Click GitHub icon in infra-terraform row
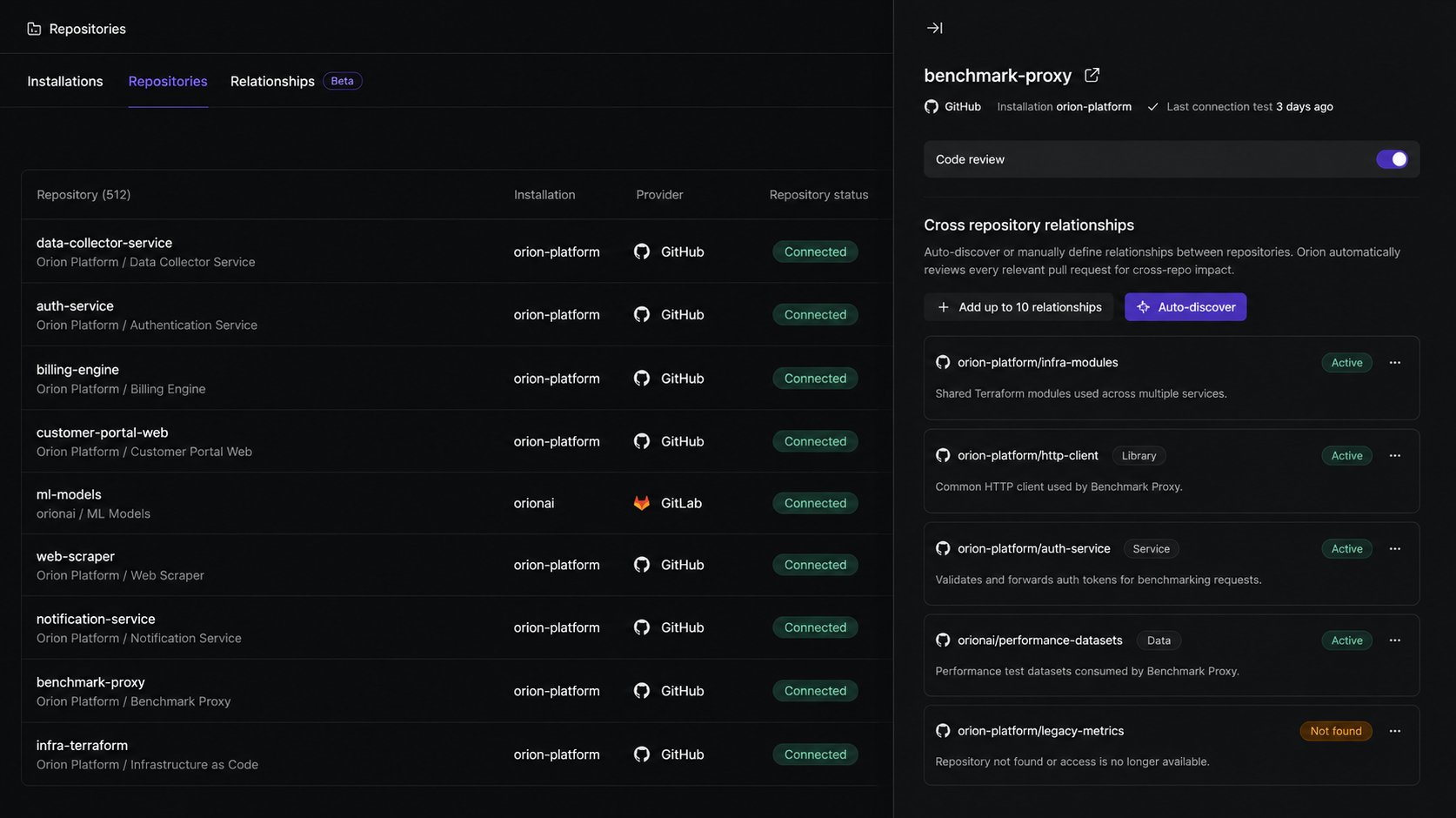The width and height of the screenshot is (1456, 818). [x=642, y=754]
